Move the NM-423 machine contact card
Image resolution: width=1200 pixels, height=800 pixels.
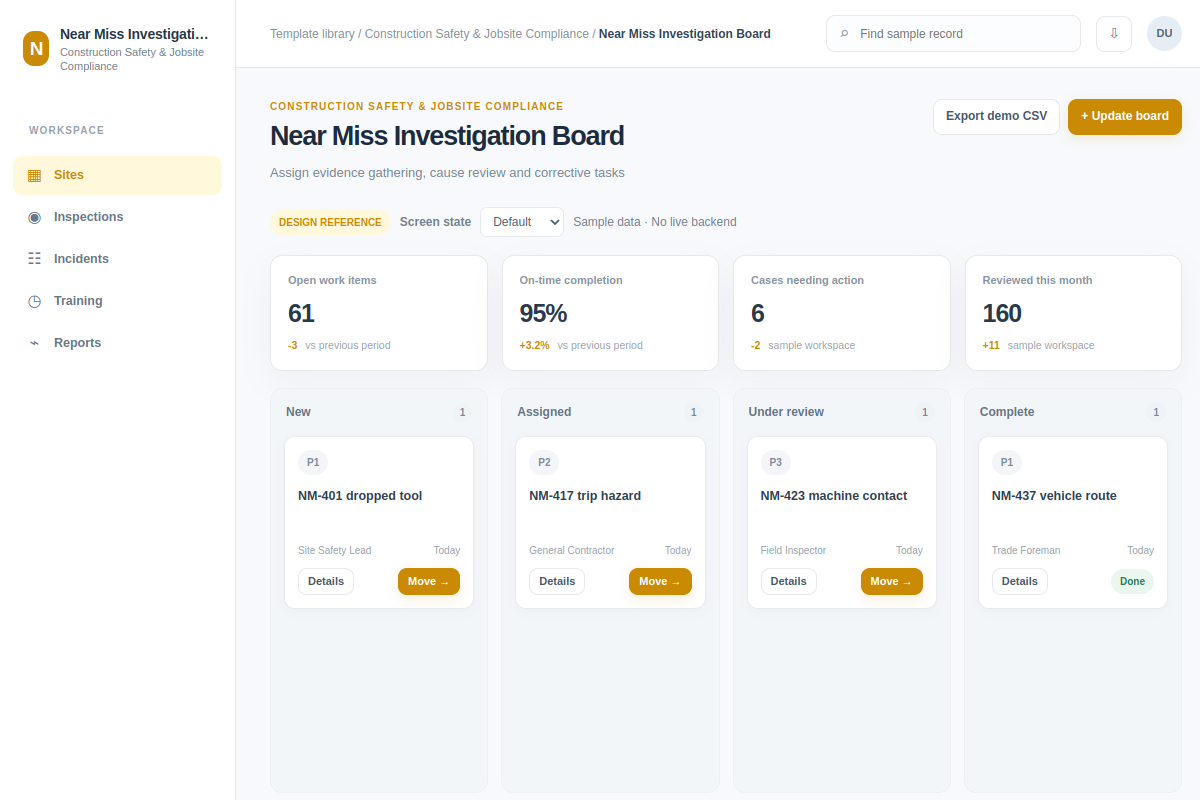tap(892, 581)
